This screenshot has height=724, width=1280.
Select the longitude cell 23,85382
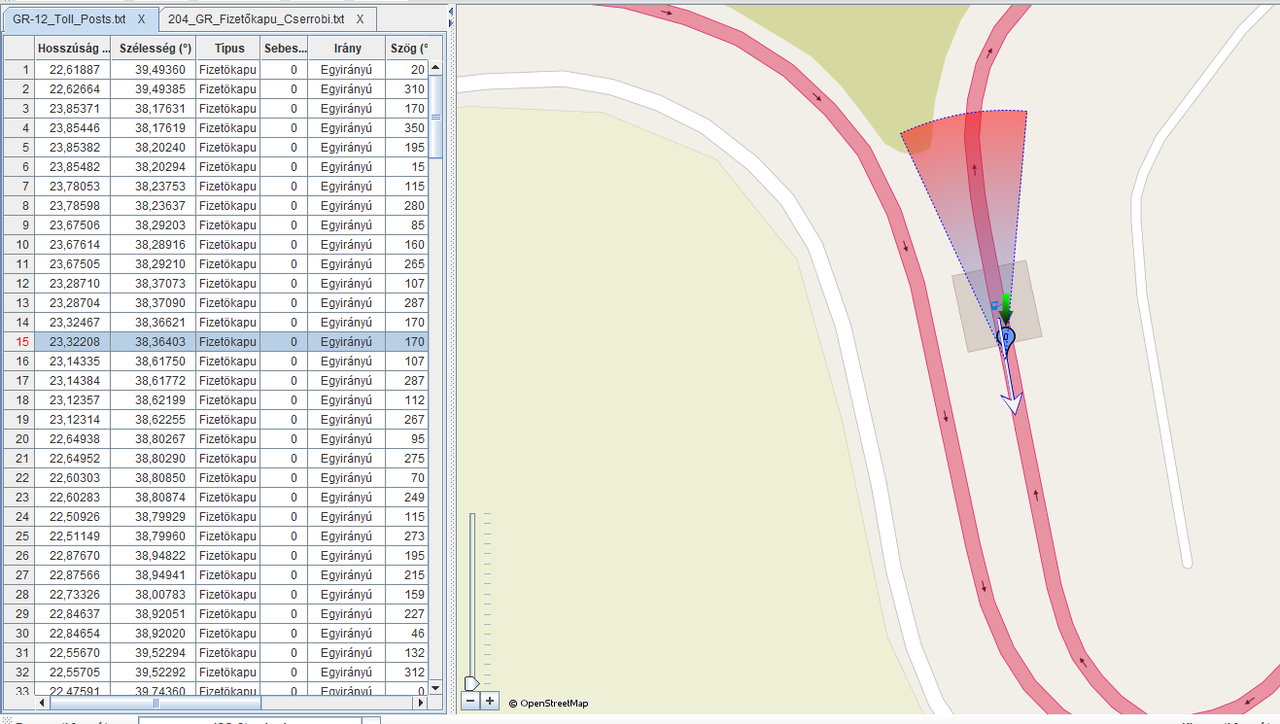[72, 147]
